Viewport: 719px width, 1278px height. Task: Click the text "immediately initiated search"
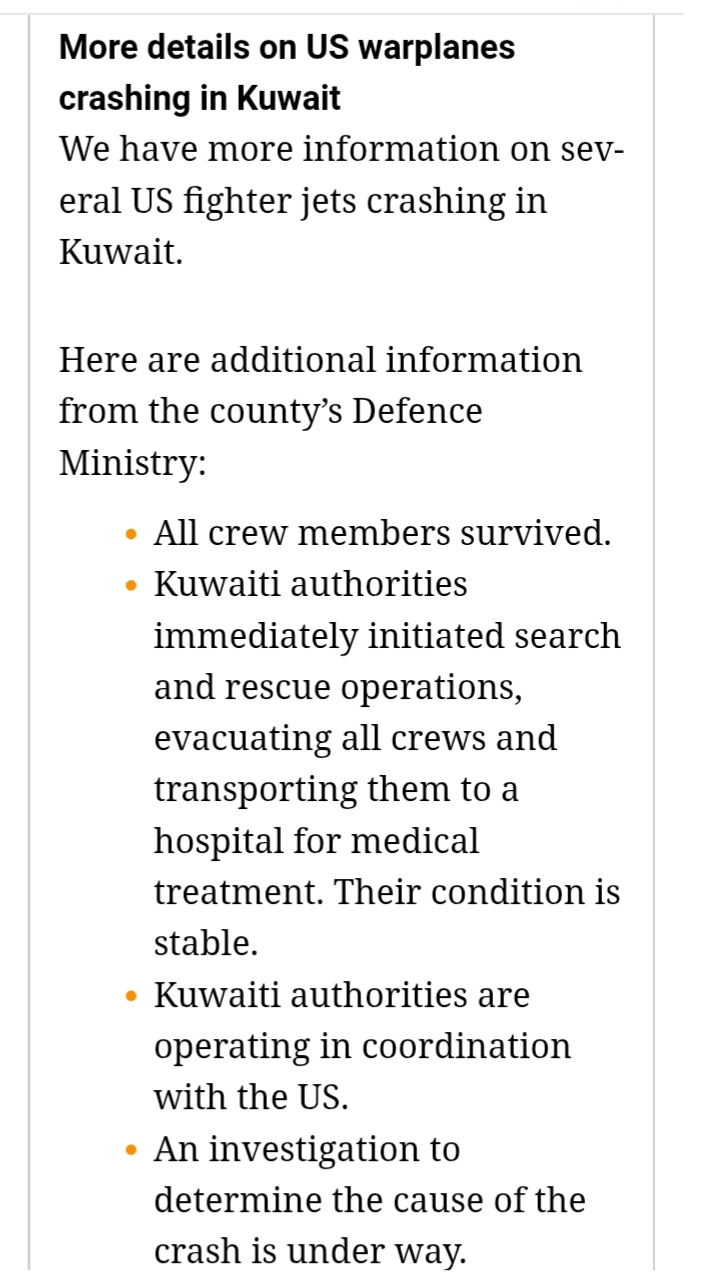tap(387, 636)
